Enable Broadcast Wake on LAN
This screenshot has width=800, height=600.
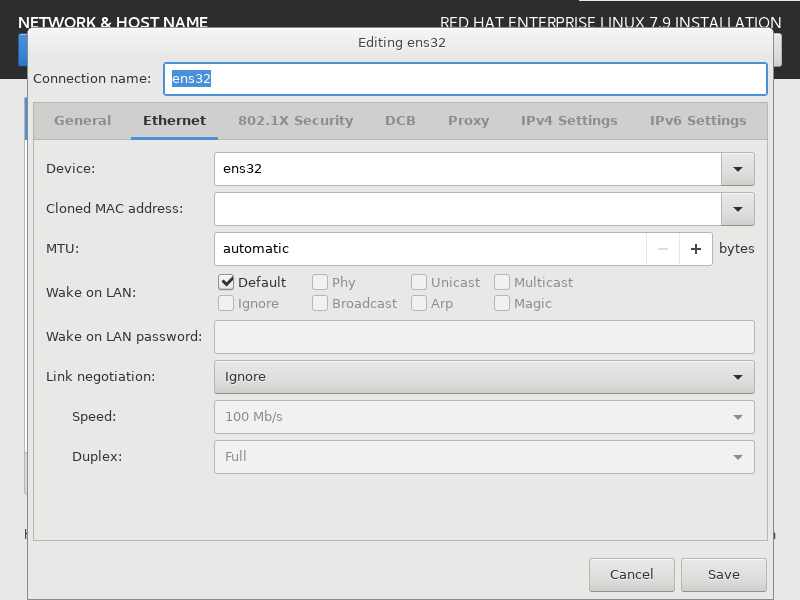coord(321,303)
